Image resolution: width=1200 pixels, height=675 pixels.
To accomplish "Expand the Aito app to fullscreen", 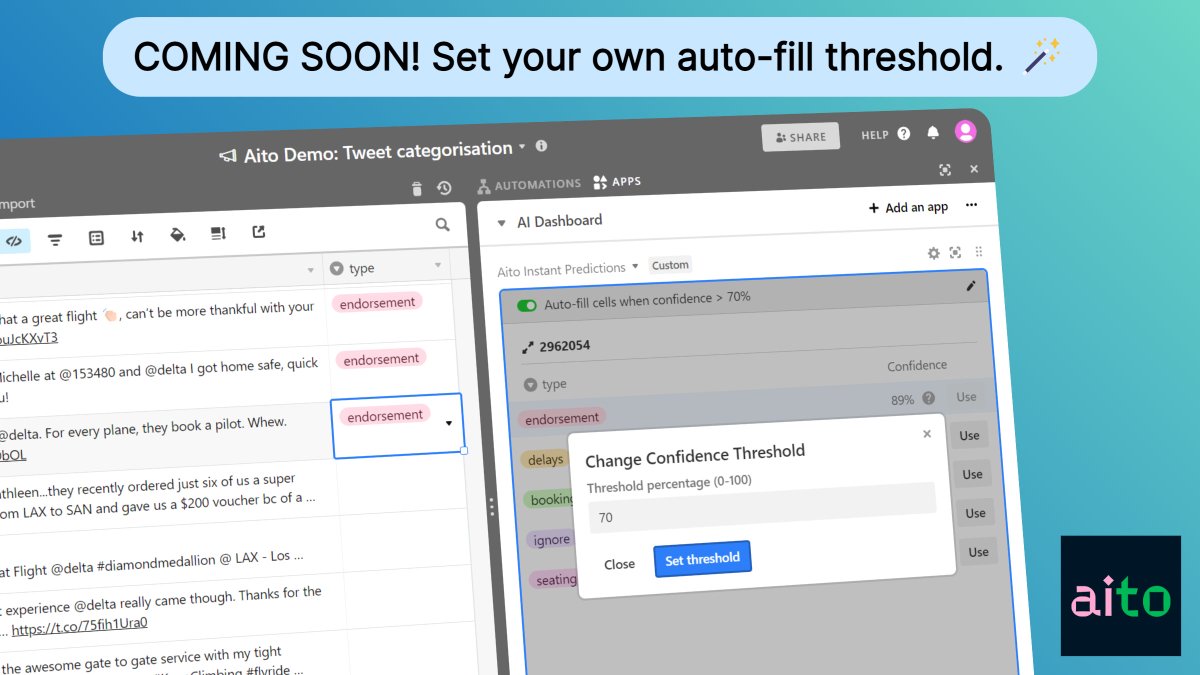I will [x=956, y=253].
